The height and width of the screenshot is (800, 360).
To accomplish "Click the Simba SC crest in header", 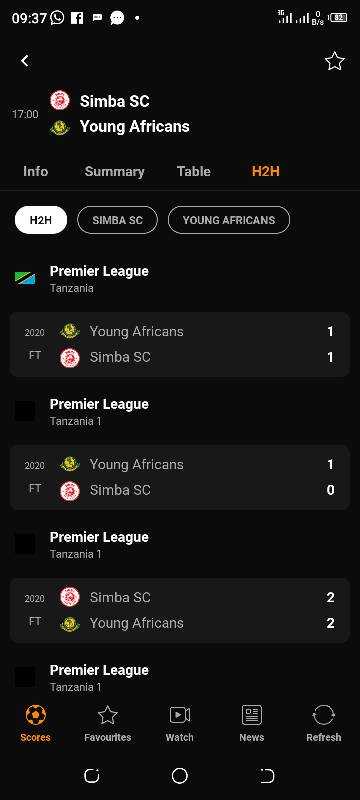I will [60, 101].
